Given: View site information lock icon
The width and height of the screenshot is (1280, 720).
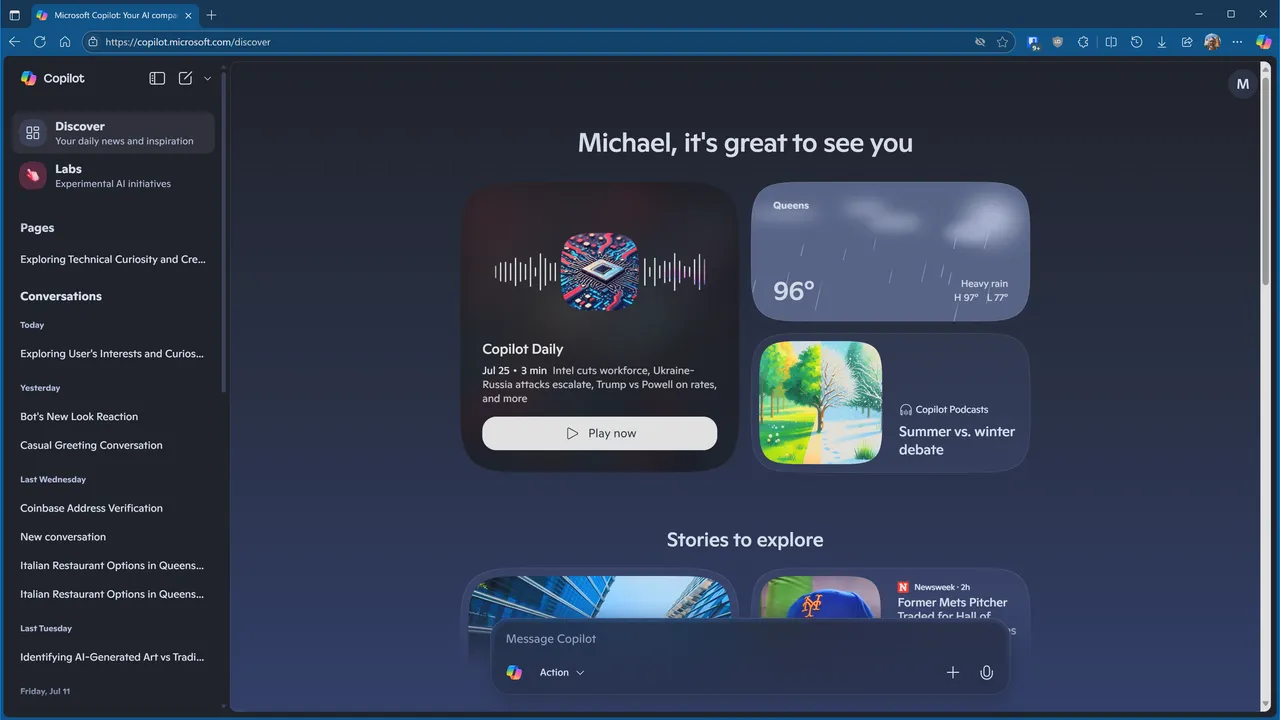Looking at the screenshot, I should point(93,42).
